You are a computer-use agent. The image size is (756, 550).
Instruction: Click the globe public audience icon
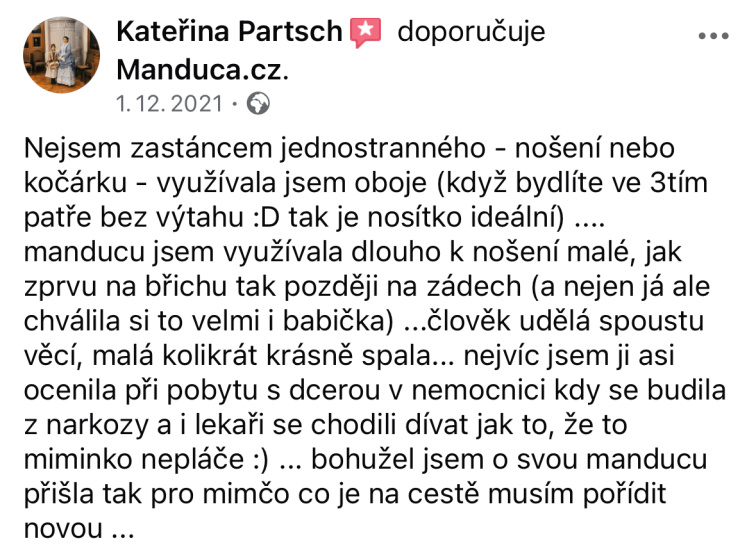point(258,103)
